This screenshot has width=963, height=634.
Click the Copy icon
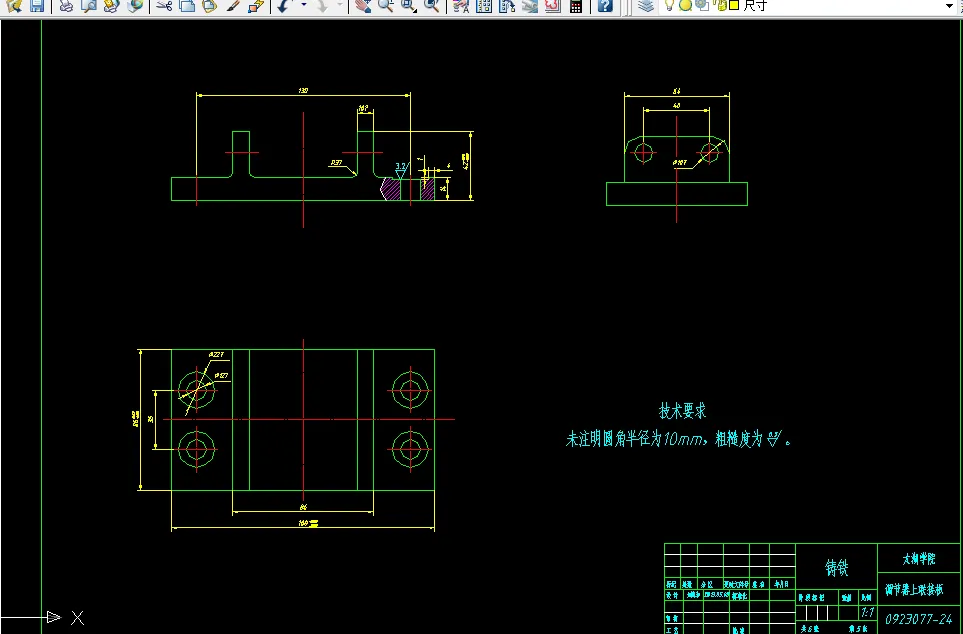tap(187, 6)
